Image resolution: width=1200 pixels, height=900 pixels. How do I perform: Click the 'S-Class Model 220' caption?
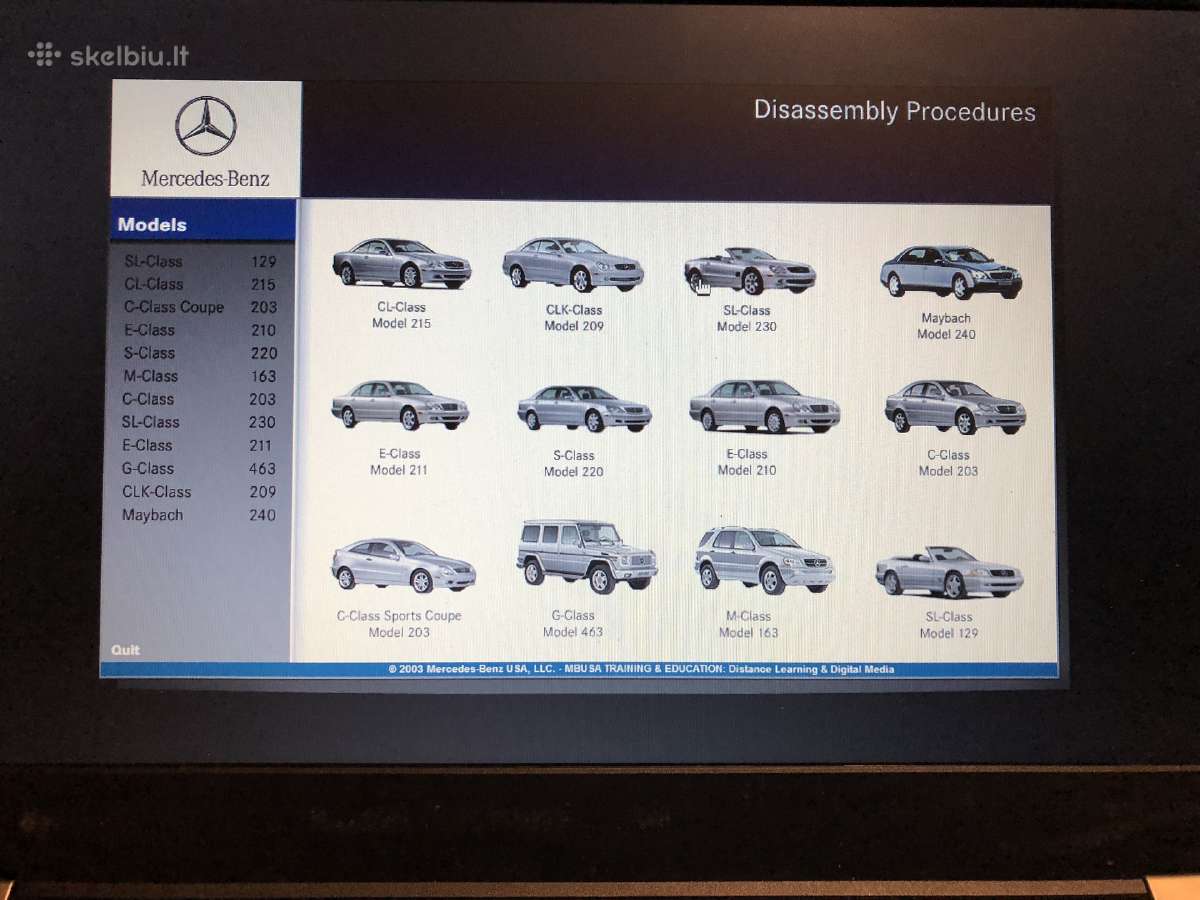point(574,463)
